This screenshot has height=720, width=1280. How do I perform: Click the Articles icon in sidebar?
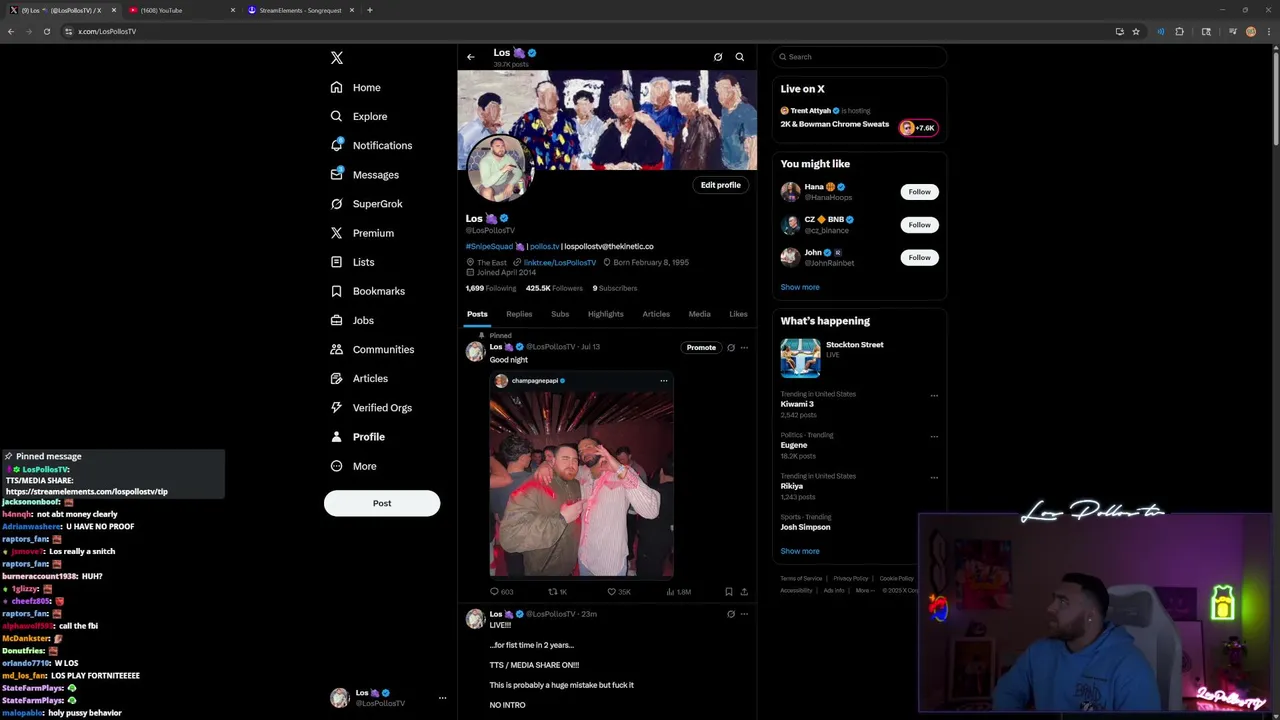click(337, 378)
